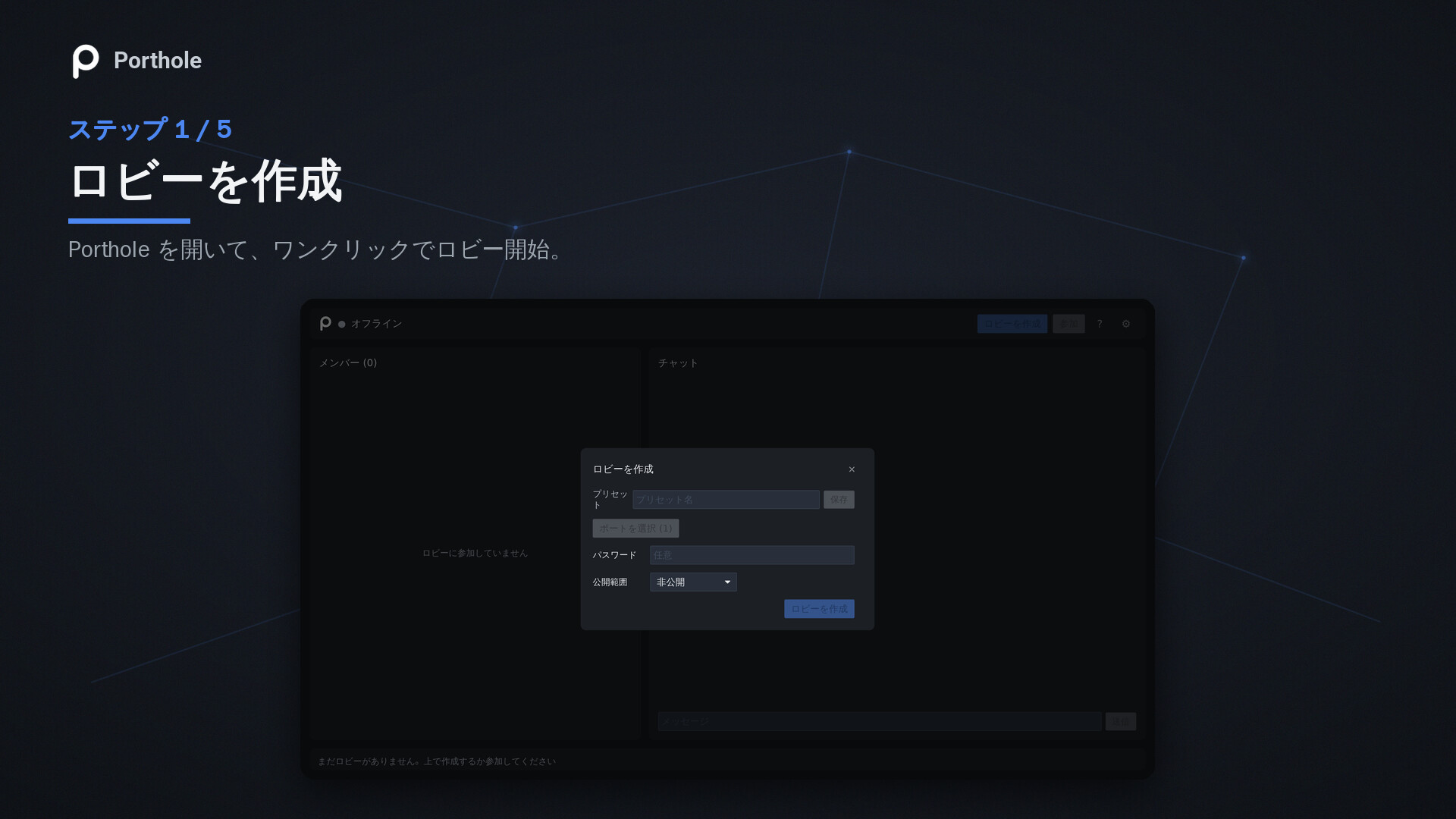Click the 公開範囲 label in dialog
Image resolution: width=1456 pixels, height=819 pixels.
610,582
